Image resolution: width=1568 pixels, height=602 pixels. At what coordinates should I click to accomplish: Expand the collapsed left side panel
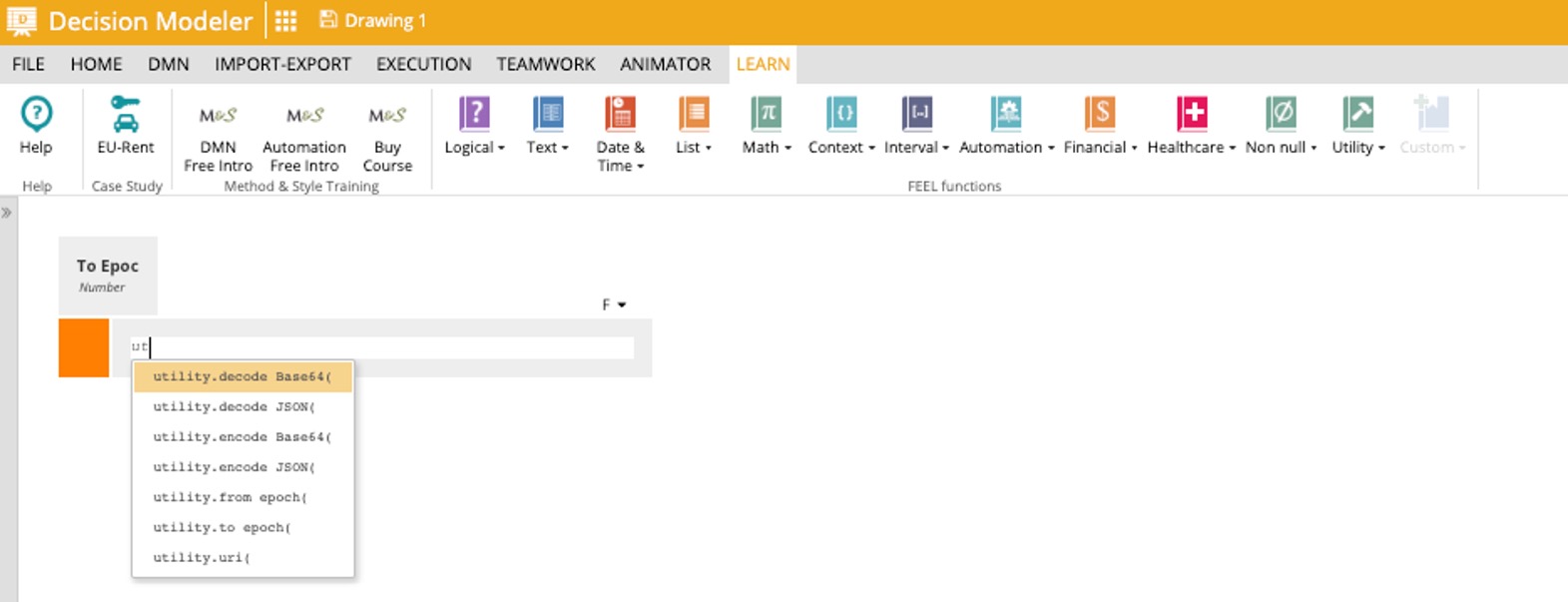click(7, 213)
